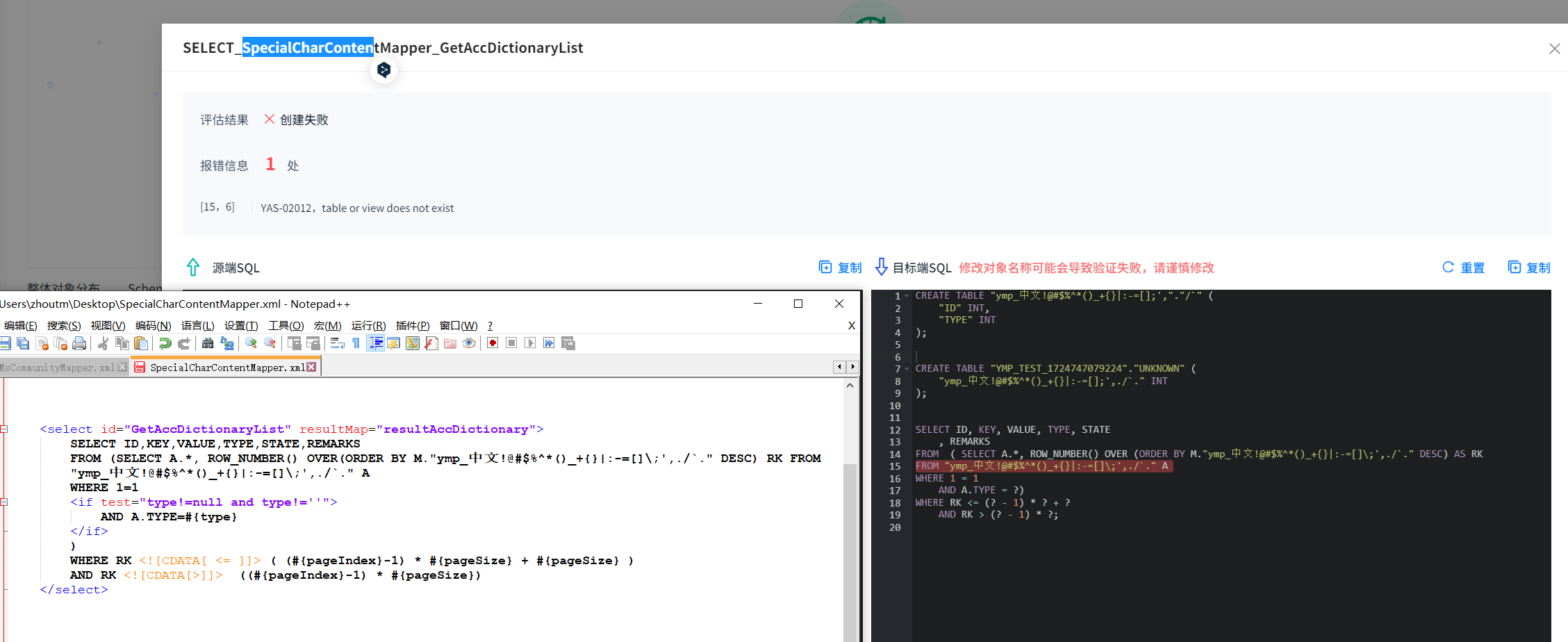The height and width of the screenshot is (642, 1568).
Task: Zoom in using the magnifier icon
Action: point(251,343)
